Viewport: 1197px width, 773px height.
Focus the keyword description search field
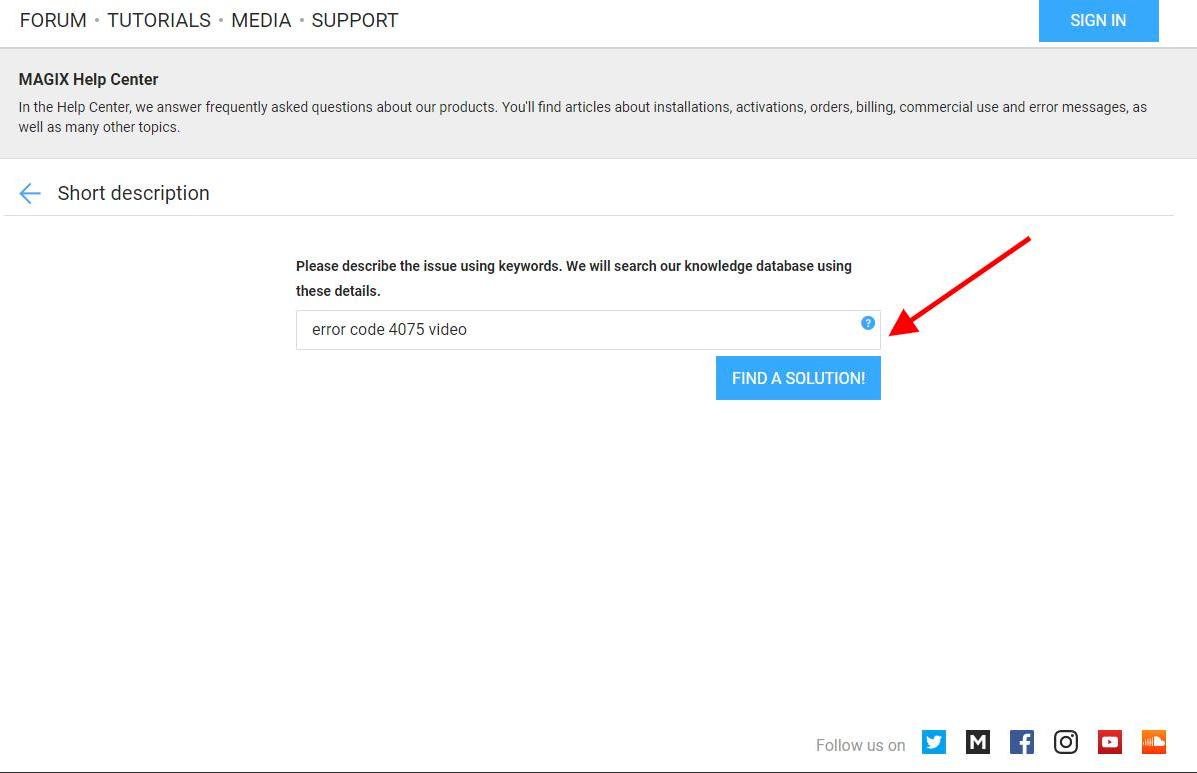588,330
